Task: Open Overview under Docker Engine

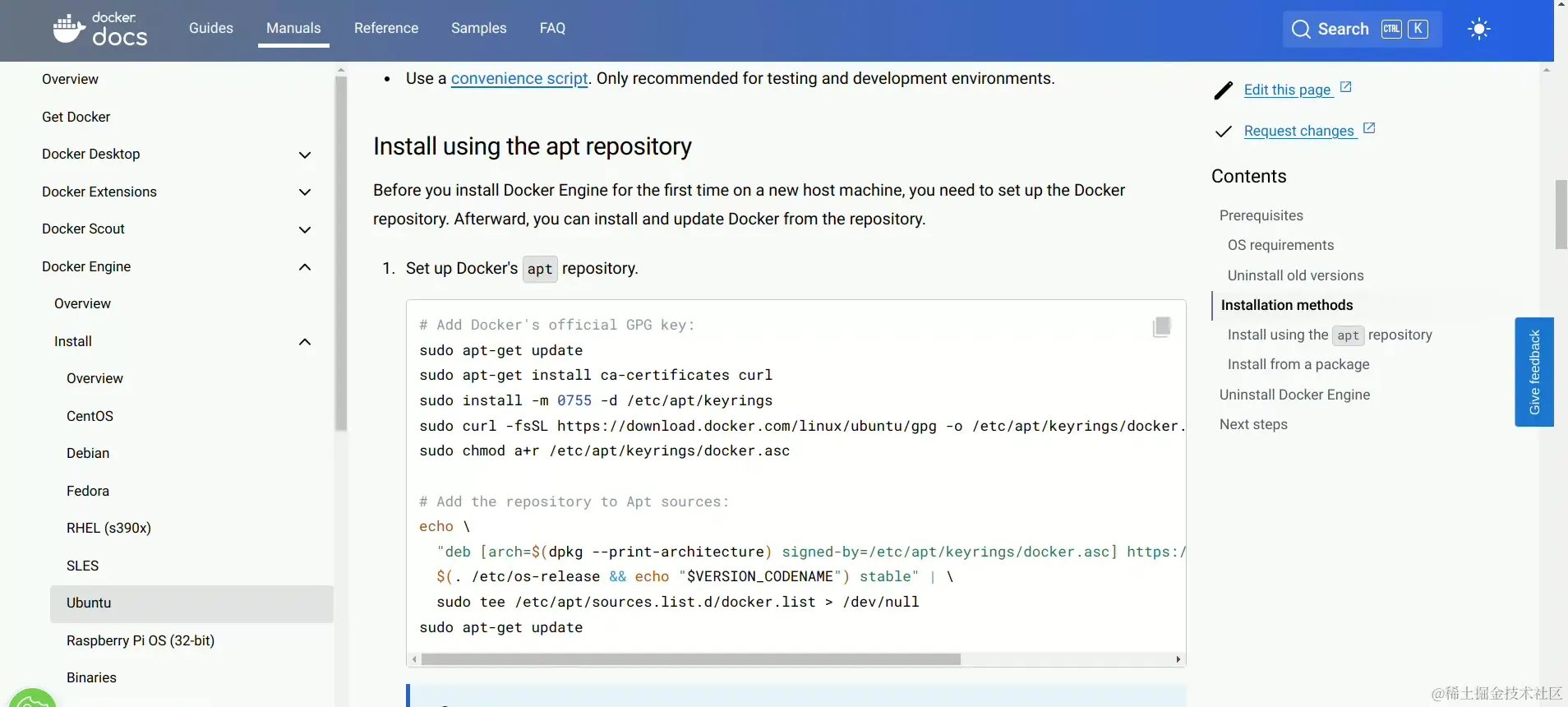Action: point(82,303)
